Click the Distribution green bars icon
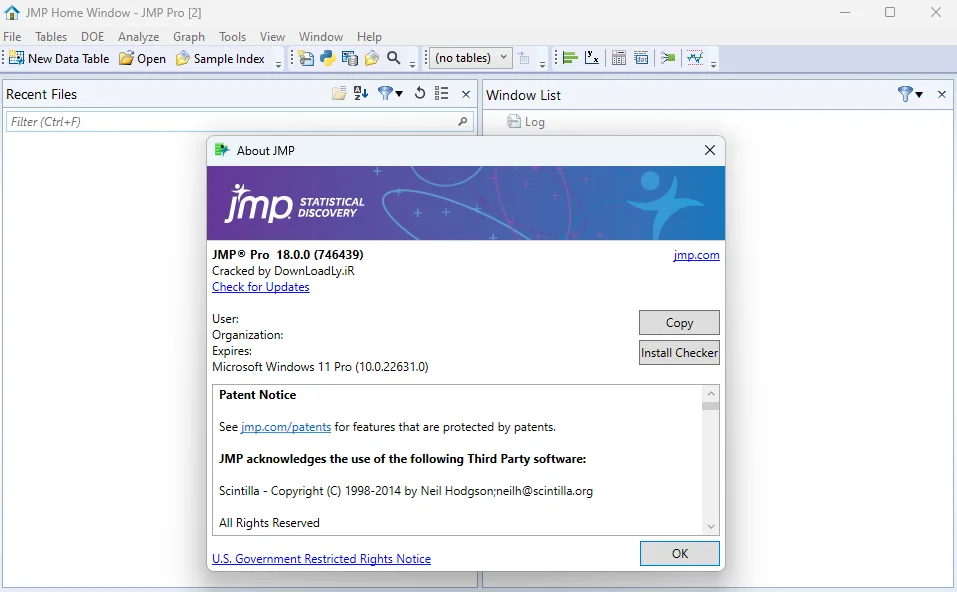Image resolution: width=957 pixels, height=592 pixels. point(570,58)
